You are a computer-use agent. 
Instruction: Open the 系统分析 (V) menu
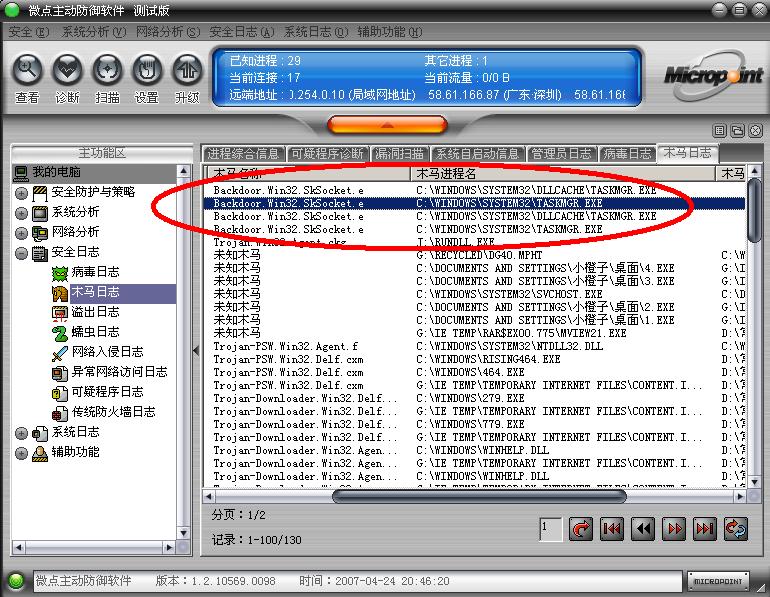[x=94, y=32]
